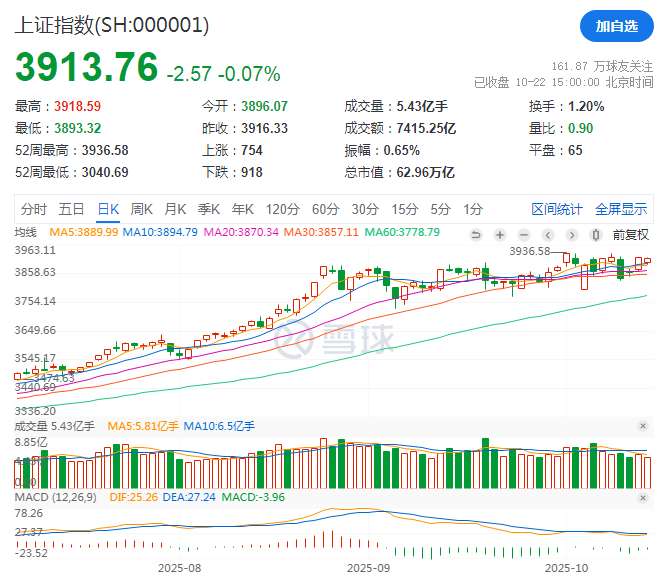Select the 周K tab
The image size is (665, 579).
141,209
